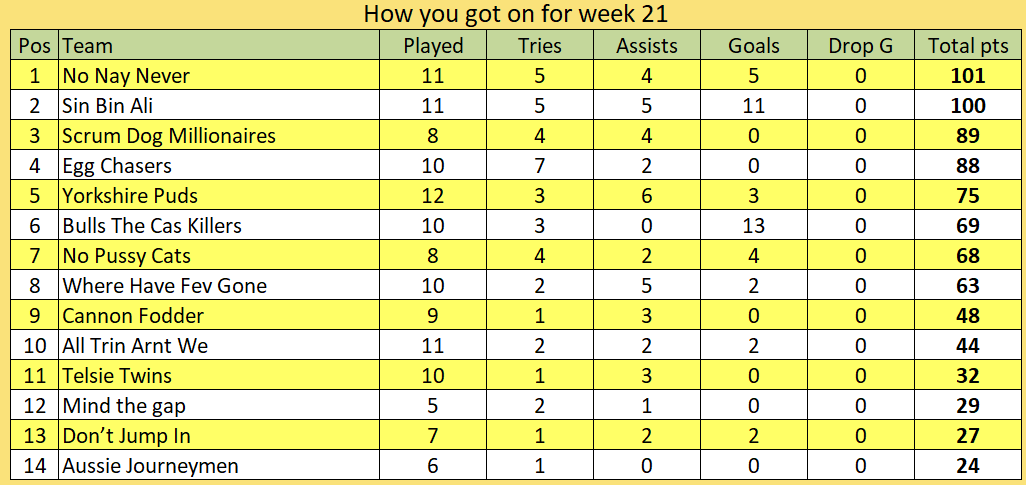The height and width of the screenshot is (485, 1026).
Task: Select the Sin Bin Ali team cell
Action: pyautogui.click(x=219, y=105)
